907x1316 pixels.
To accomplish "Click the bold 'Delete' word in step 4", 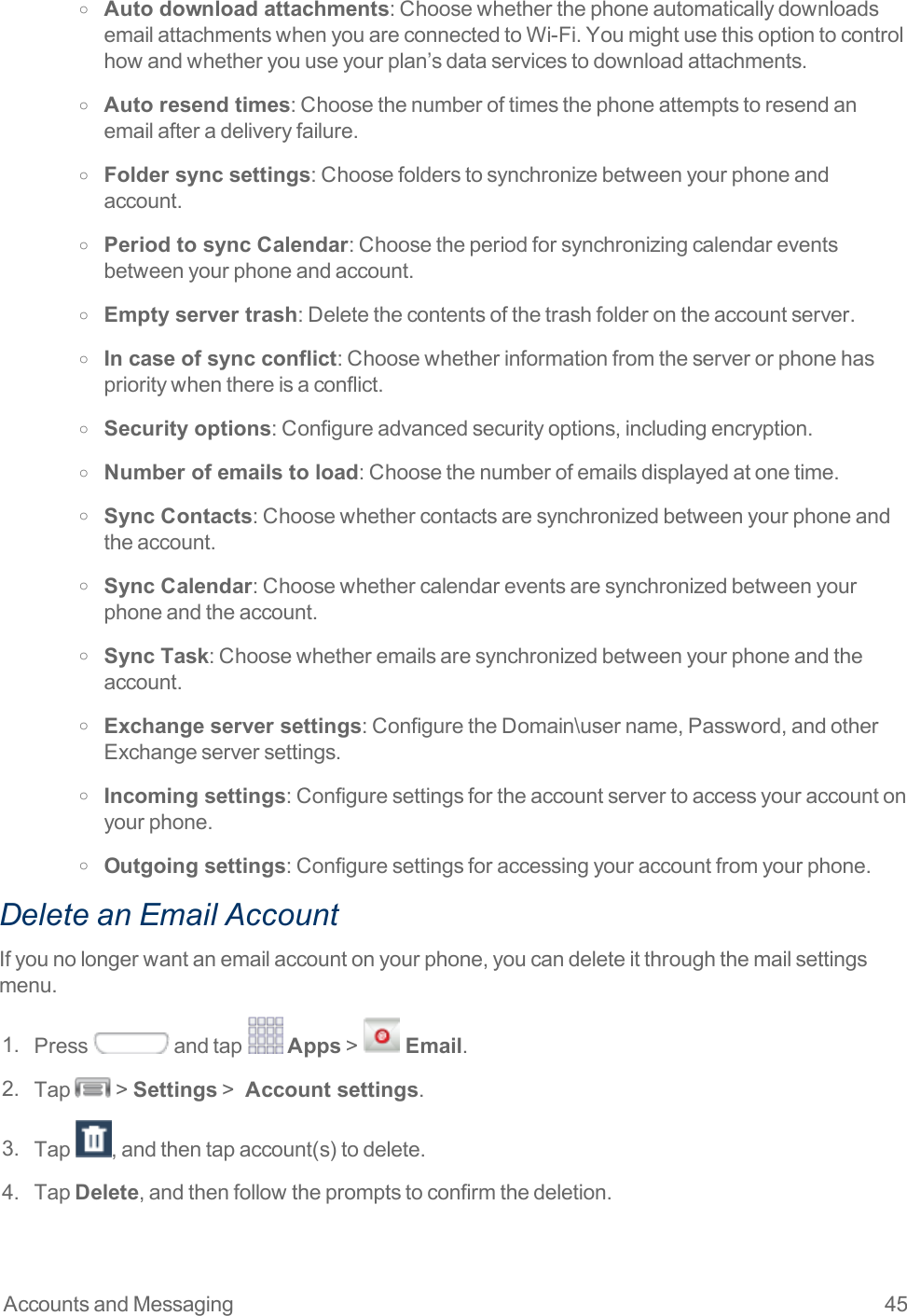I will [x=106, y=1192].
